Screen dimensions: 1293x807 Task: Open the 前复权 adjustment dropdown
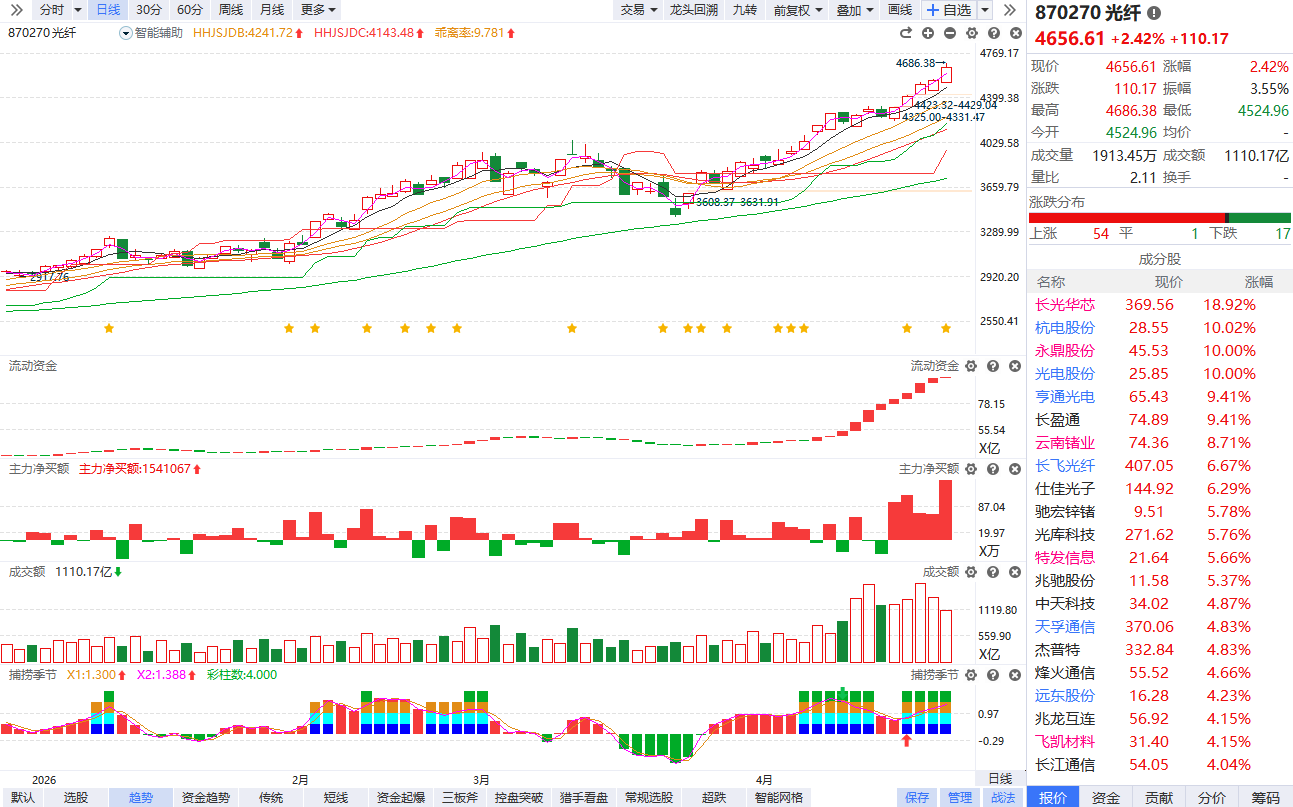(798, 10)
